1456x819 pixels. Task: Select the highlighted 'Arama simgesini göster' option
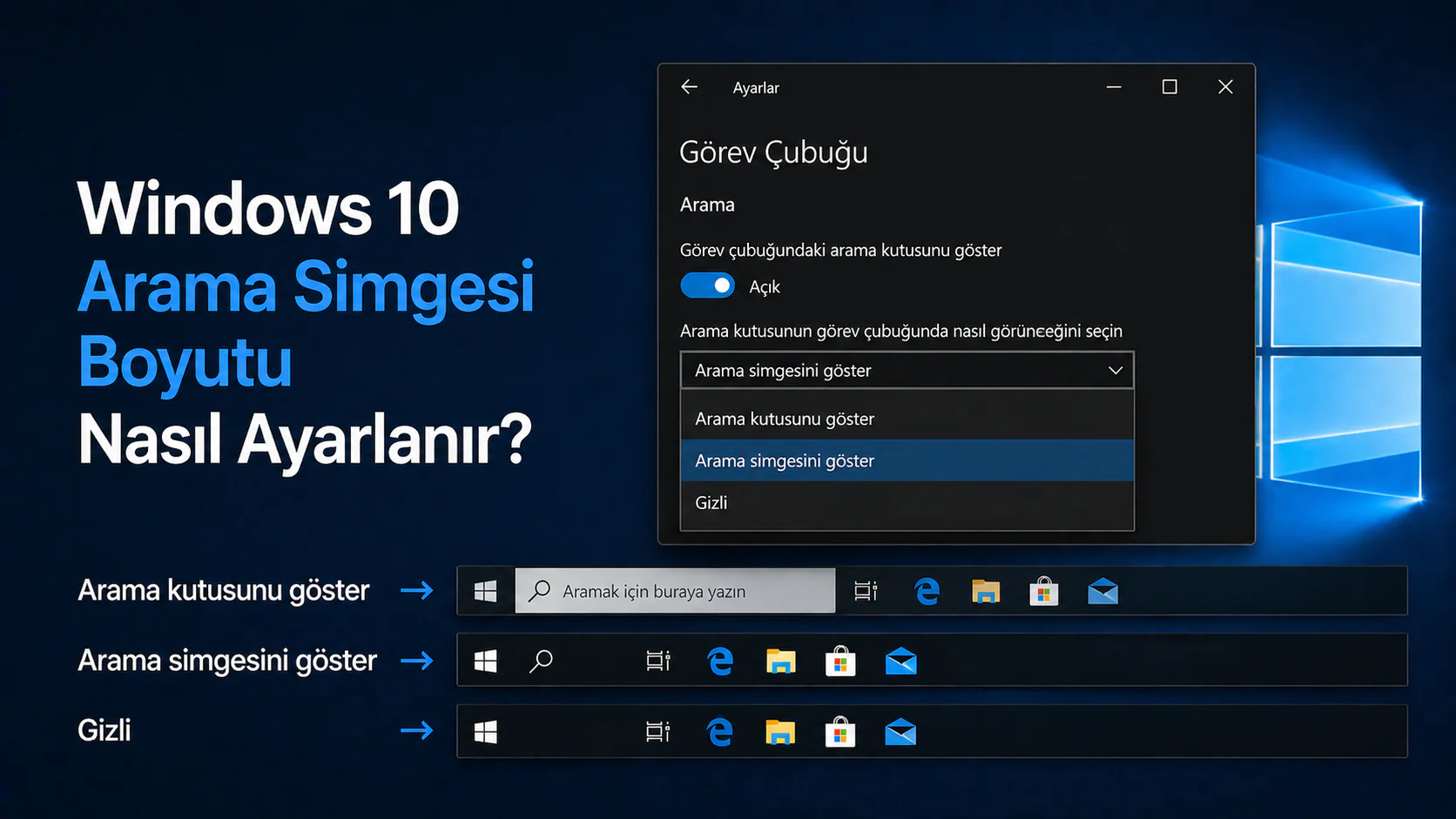click(785, 460)
